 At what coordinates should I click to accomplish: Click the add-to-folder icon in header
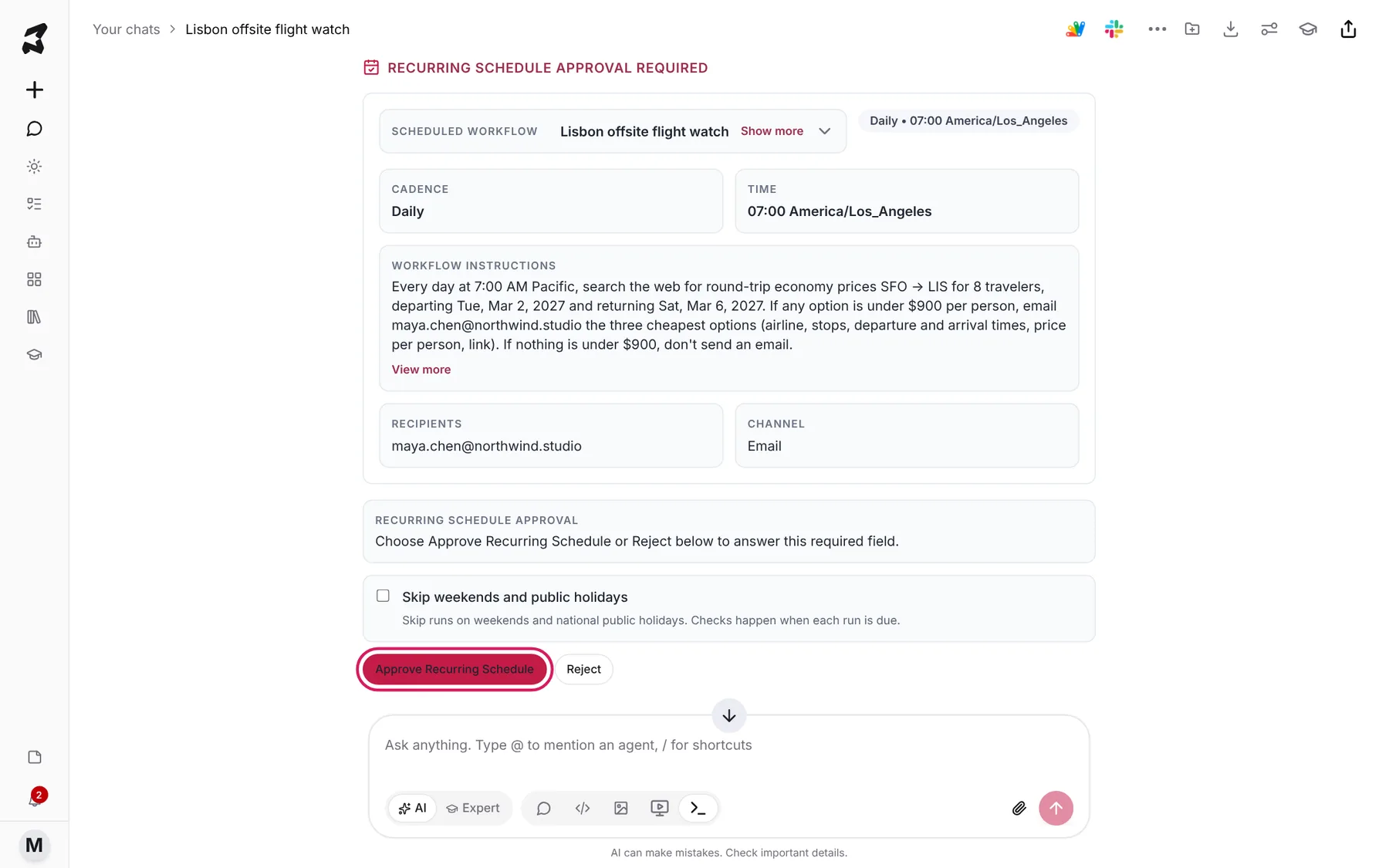pyautogui.click(x=1192, y=29)
